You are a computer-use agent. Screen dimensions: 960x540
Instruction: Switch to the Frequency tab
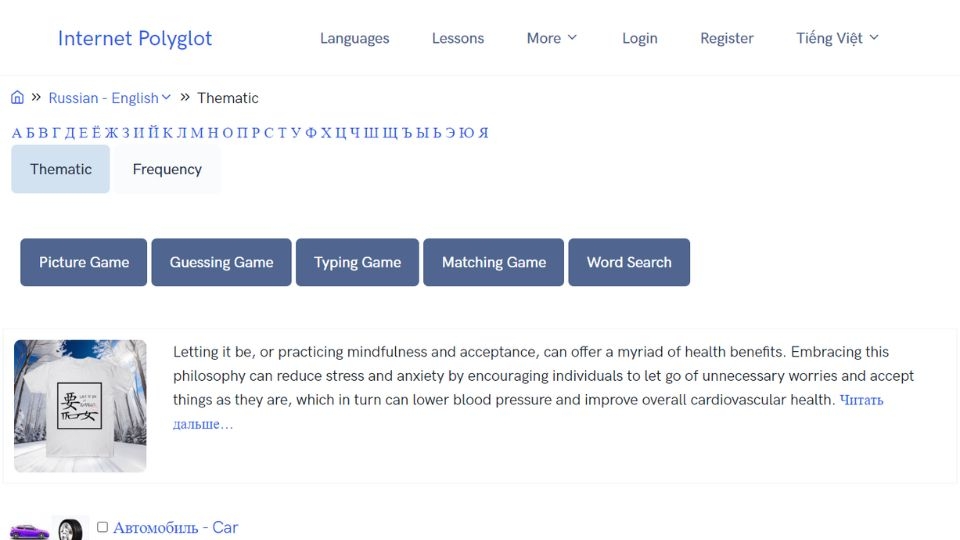point(167,169)
